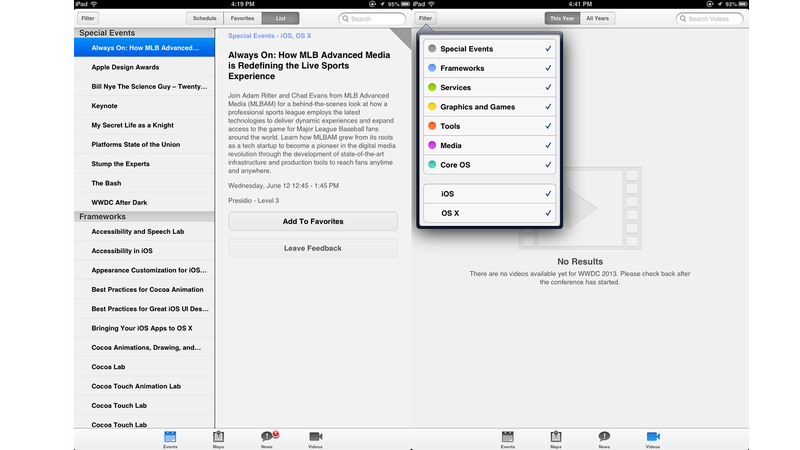Click purple Media color dot

coord(432,145)
